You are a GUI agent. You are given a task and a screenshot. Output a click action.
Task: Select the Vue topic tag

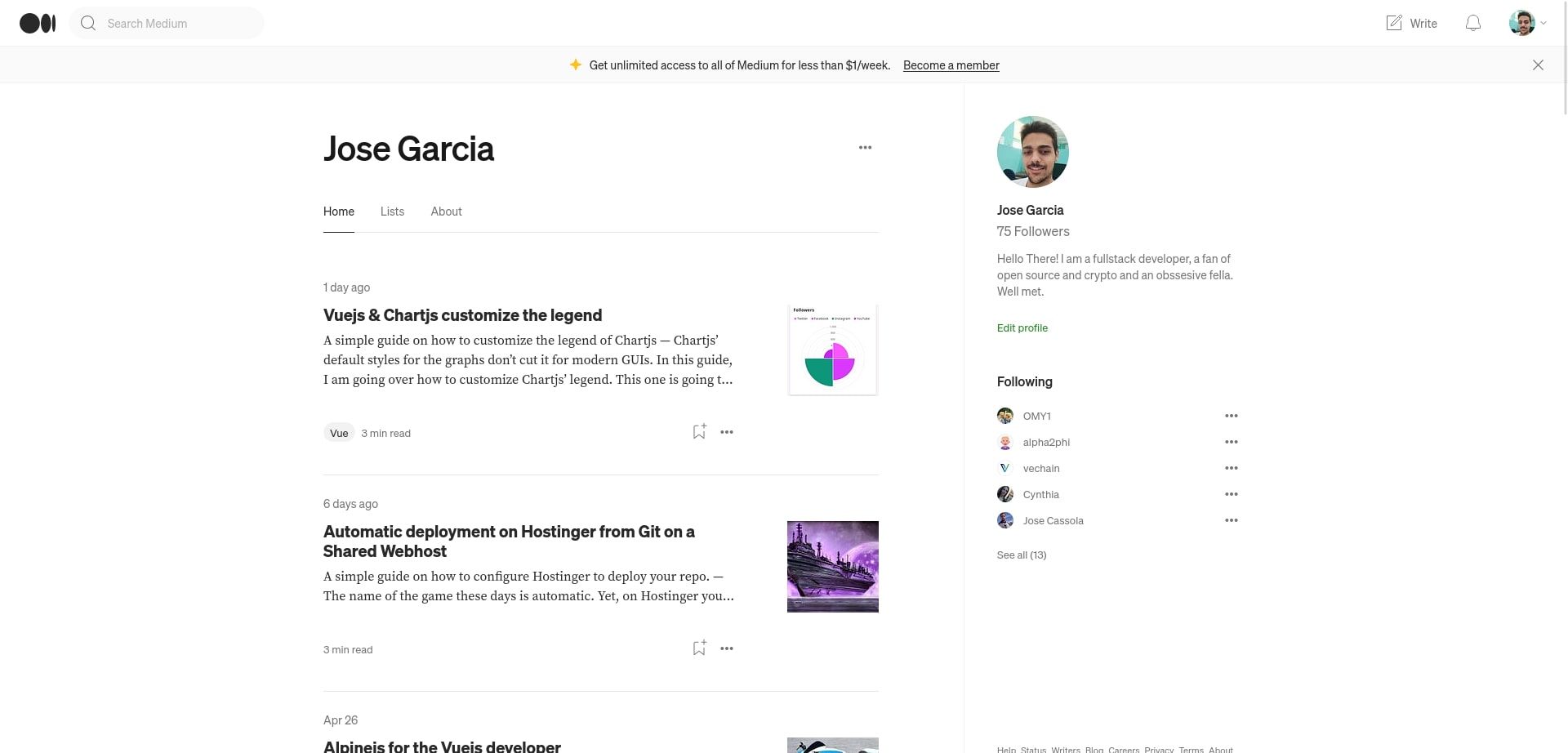[339, 432]
